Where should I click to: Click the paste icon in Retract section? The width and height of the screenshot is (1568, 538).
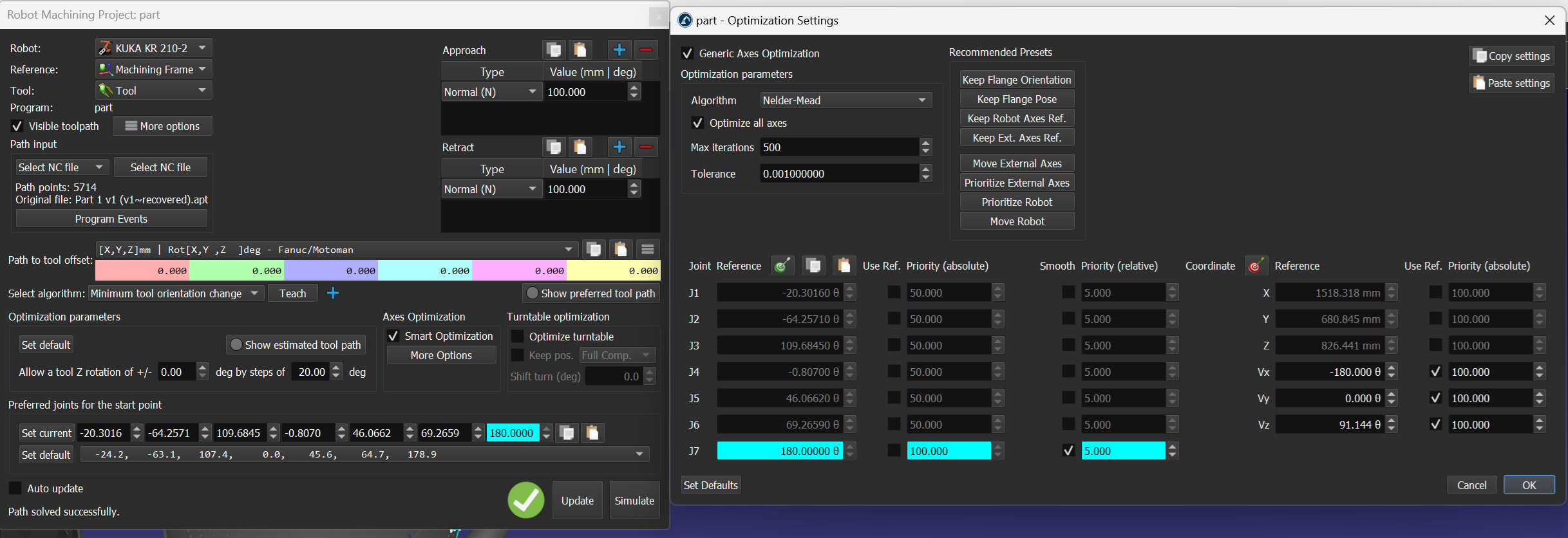click(x=580, y=147)
